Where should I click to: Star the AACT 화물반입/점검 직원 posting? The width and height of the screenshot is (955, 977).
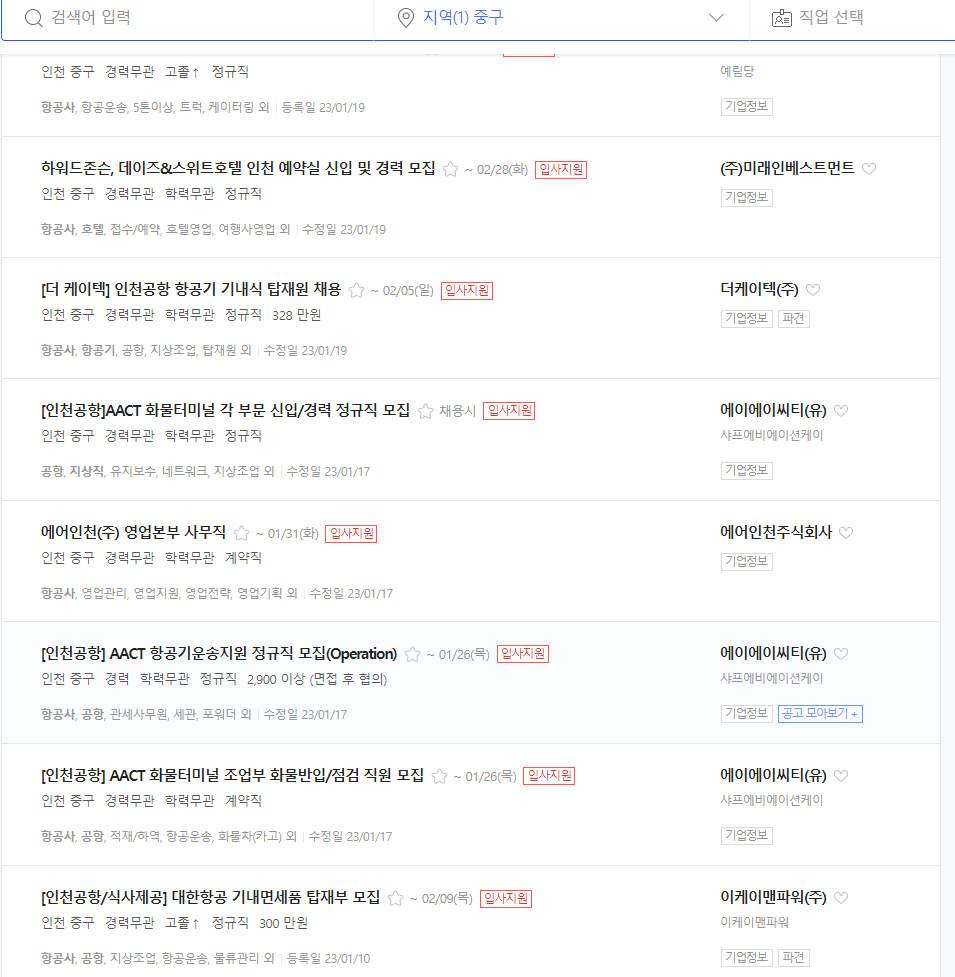pyautogui.click(x=439, y=776)
